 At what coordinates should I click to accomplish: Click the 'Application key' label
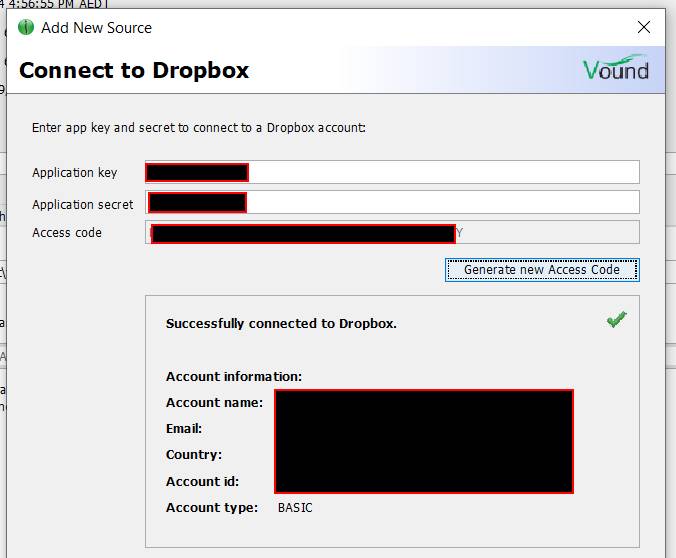pos(75,172)
